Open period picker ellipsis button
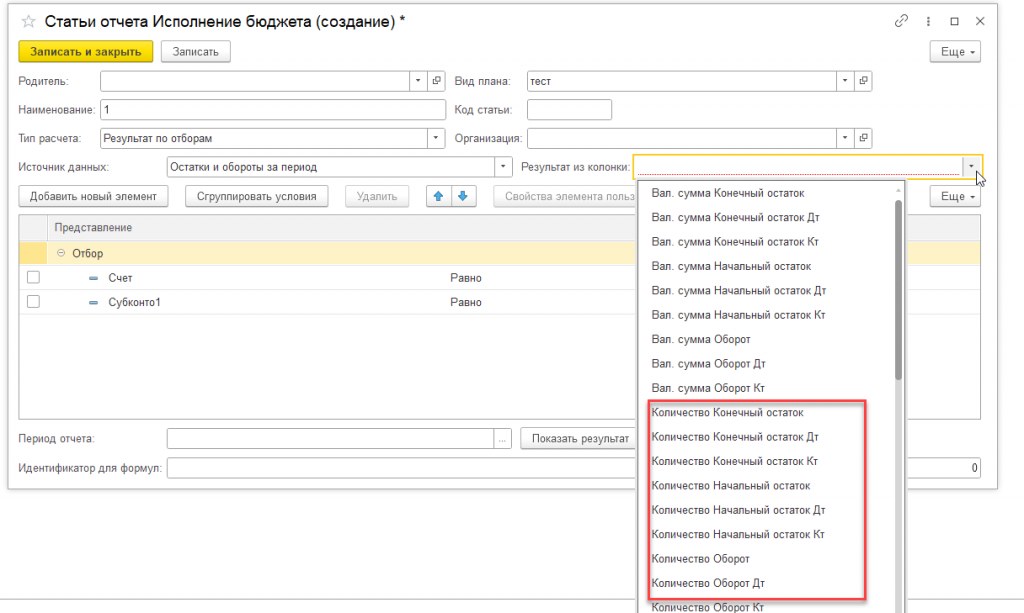The height and width of the screenshot is (613, 1024). (502, 439)
